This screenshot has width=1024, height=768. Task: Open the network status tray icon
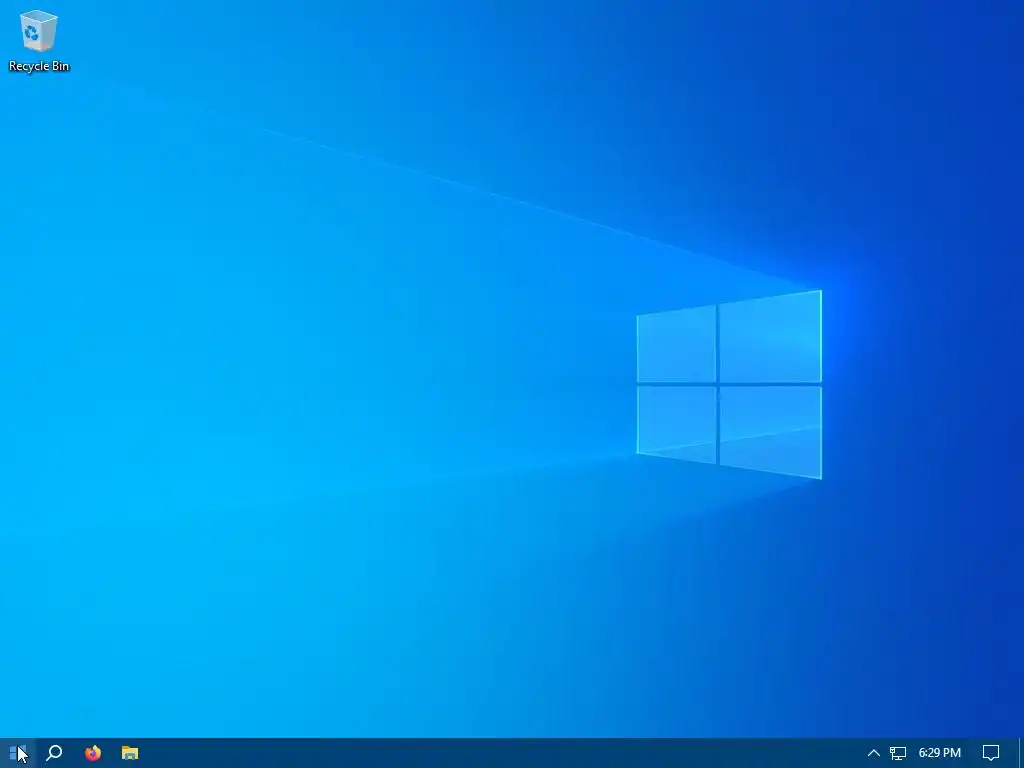click(898, 753)
